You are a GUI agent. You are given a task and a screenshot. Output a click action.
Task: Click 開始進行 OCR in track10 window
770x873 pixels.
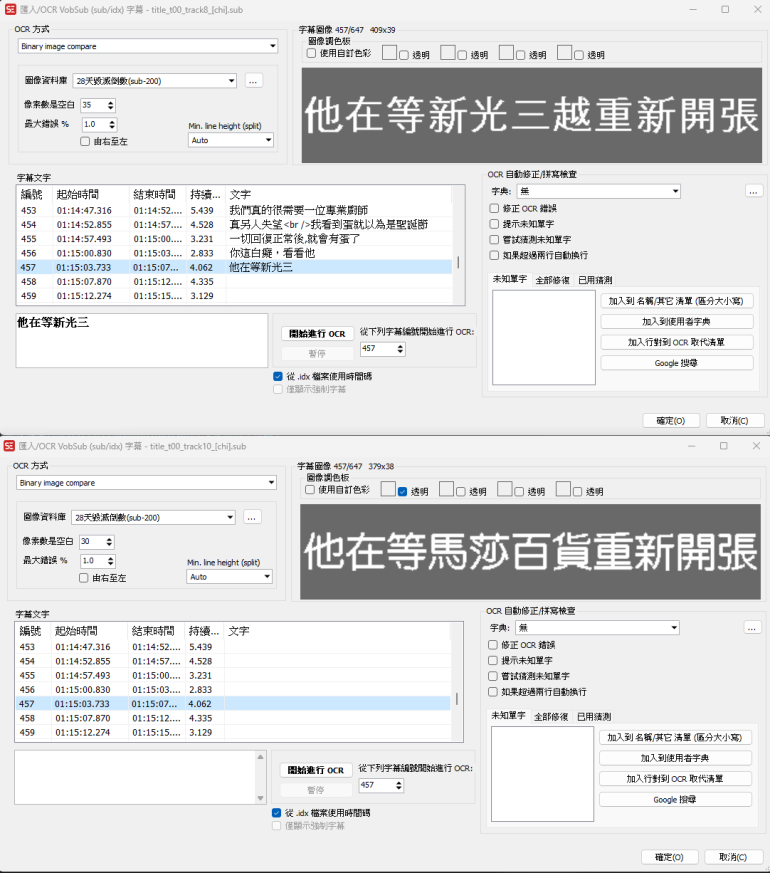point(316,770)
